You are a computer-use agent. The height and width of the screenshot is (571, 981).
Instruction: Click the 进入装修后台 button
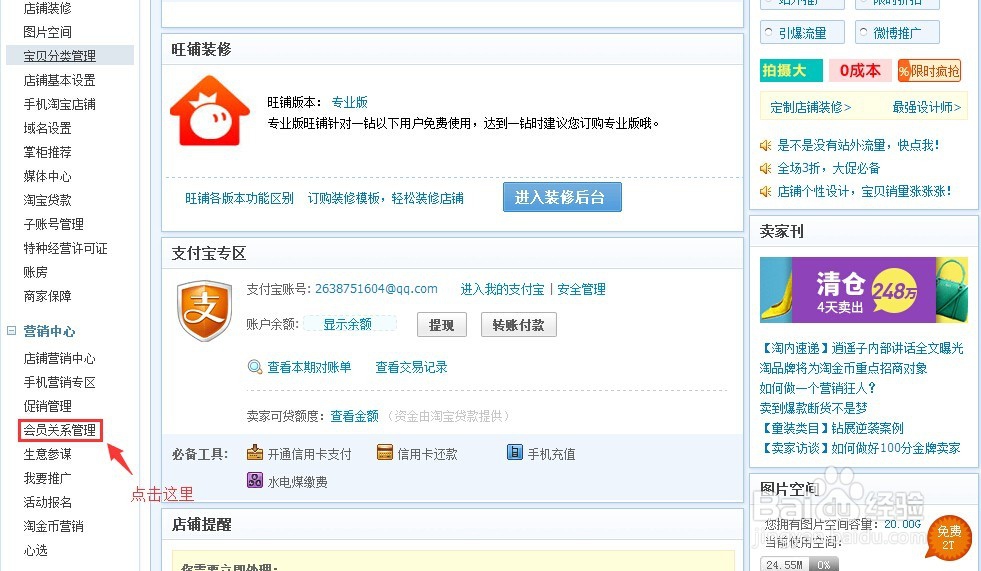click(562, 197)
